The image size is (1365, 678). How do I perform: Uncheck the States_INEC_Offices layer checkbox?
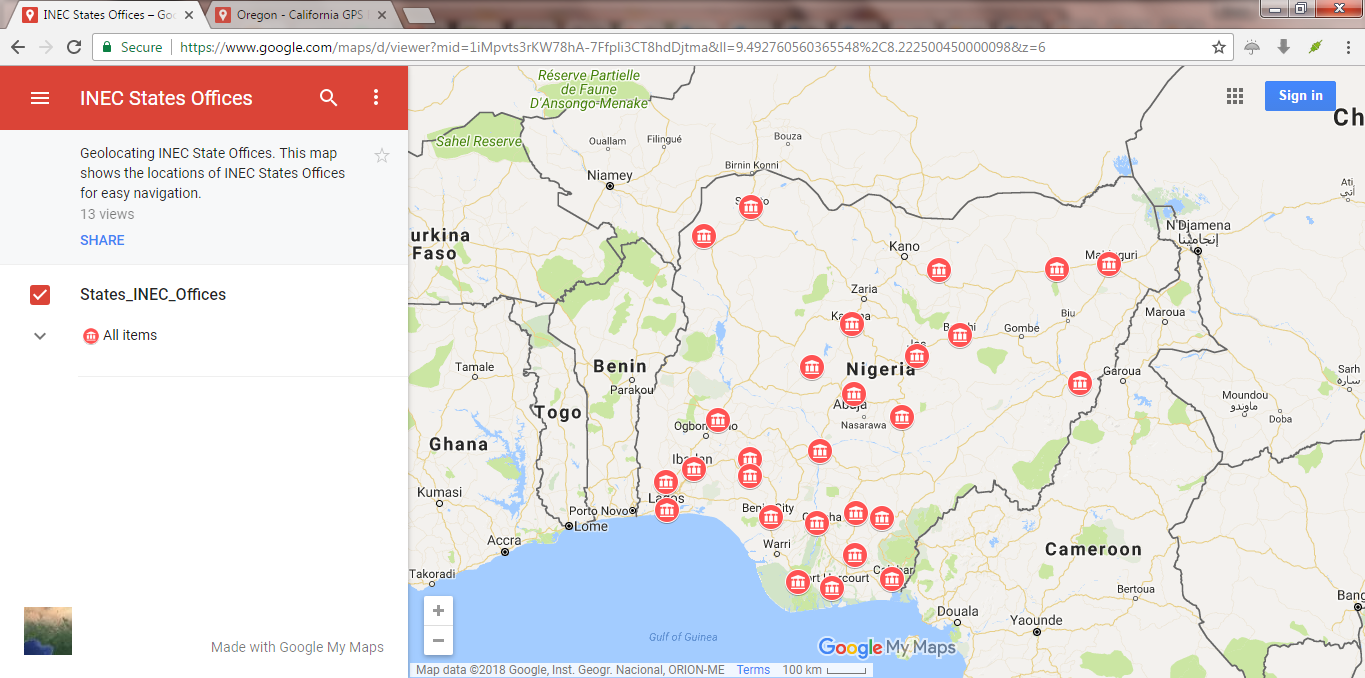(x=40, y=295)
